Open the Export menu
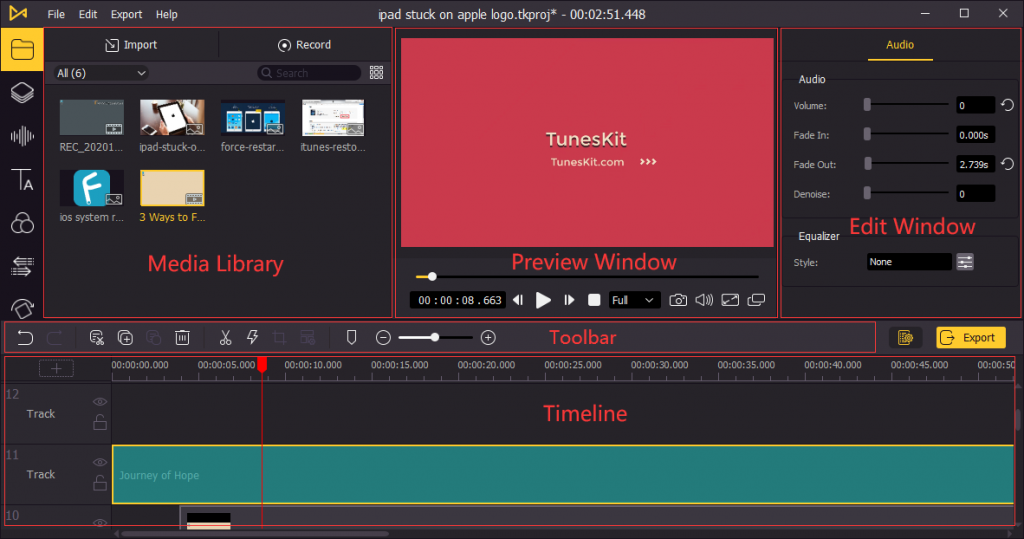 point(126,15)
